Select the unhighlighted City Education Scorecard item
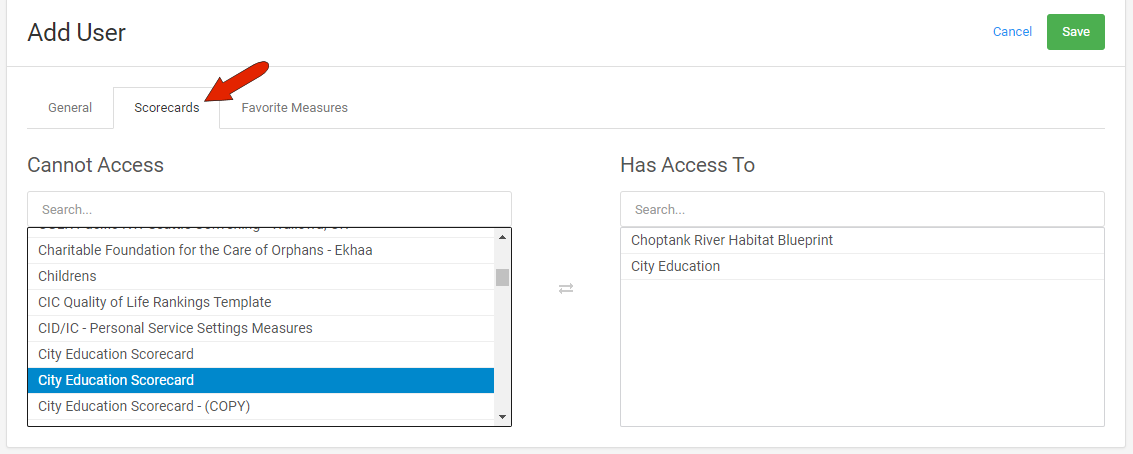The image size is (1133, 454). (x=116, y=354)
